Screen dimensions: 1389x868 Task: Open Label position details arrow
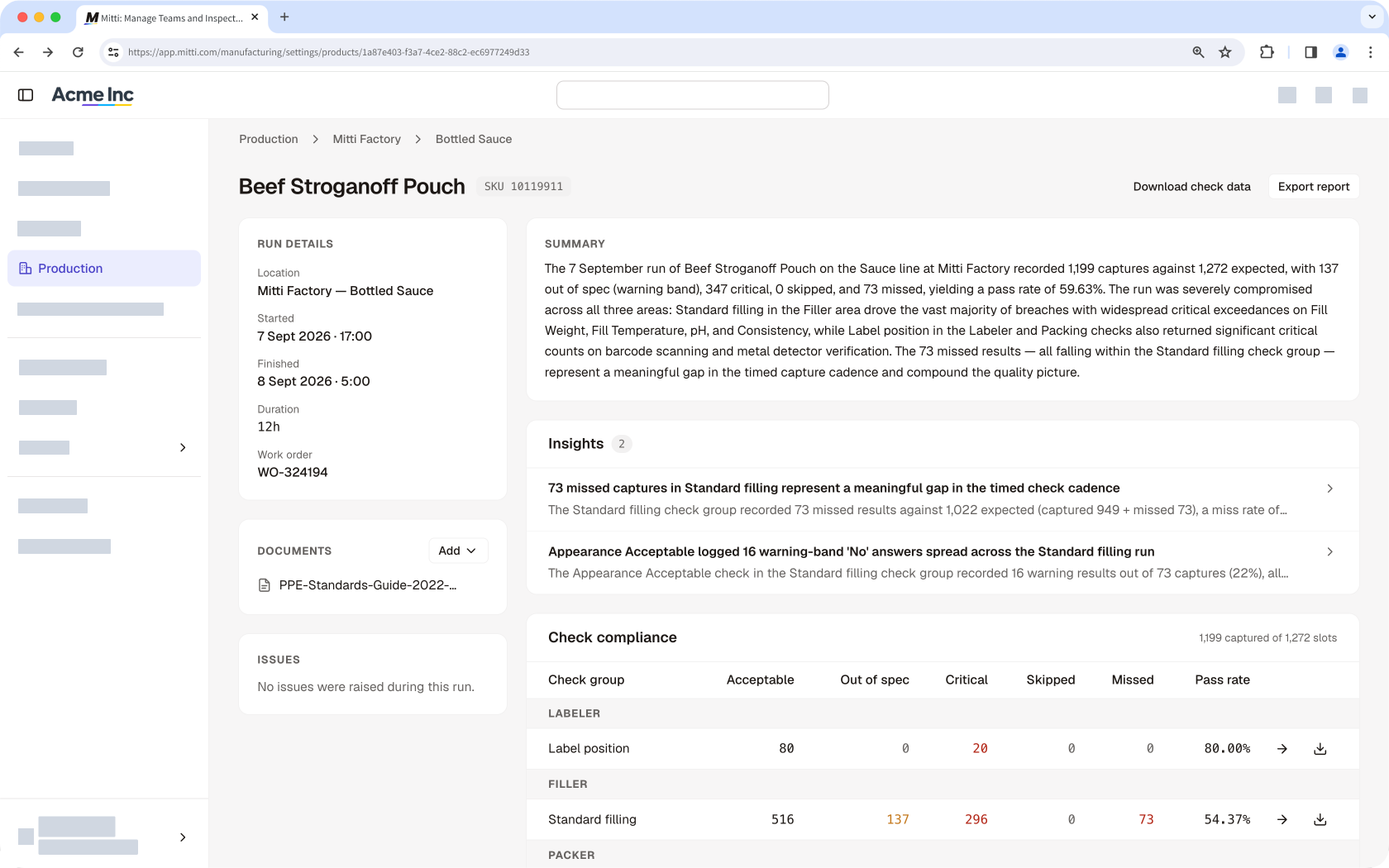coord(1282,749)
